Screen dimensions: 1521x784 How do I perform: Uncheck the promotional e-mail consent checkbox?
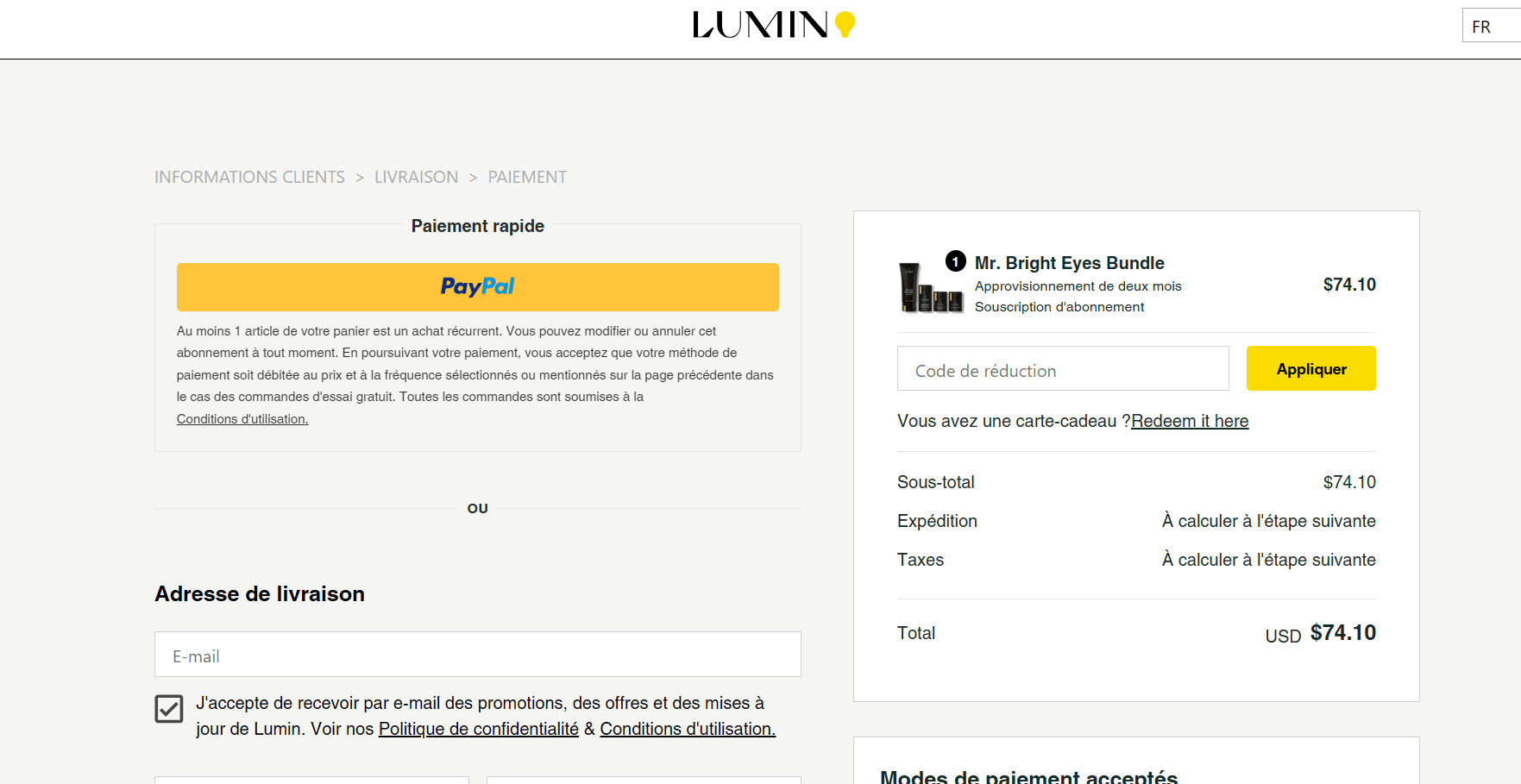pyautogui.click(x=169, y=709)
